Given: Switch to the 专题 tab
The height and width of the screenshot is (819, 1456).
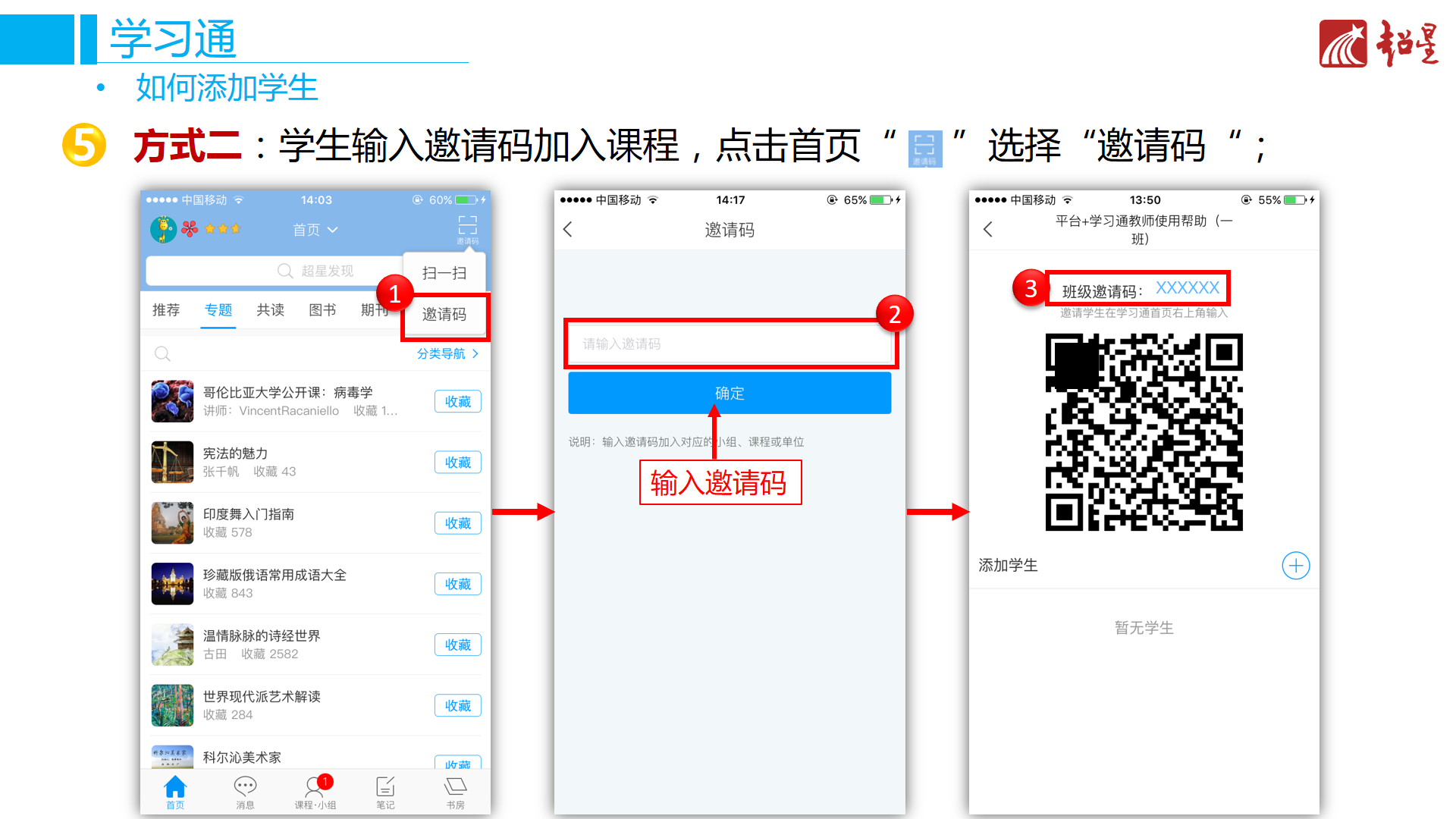Looking at the screenshot, I should pyautogui.click(x=218, y=310).
